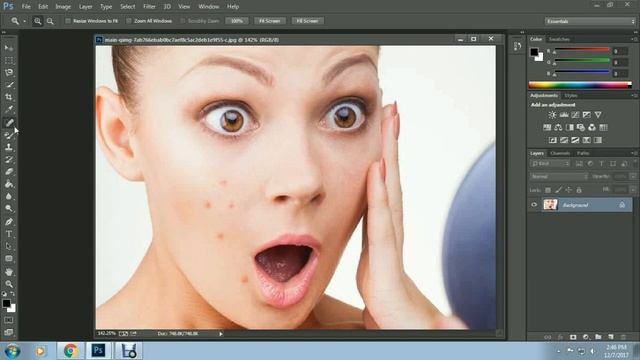Add a Threshold adjustment
The height and width of the screenshot is (360, 640).
(575, 140)
